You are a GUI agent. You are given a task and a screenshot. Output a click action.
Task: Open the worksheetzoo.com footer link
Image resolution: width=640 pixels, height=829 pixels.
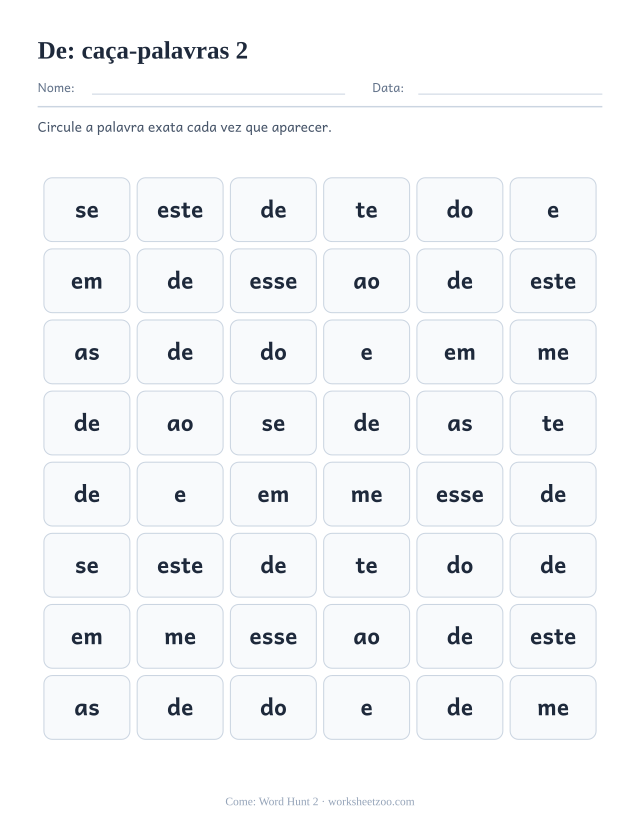coord(371,802)
